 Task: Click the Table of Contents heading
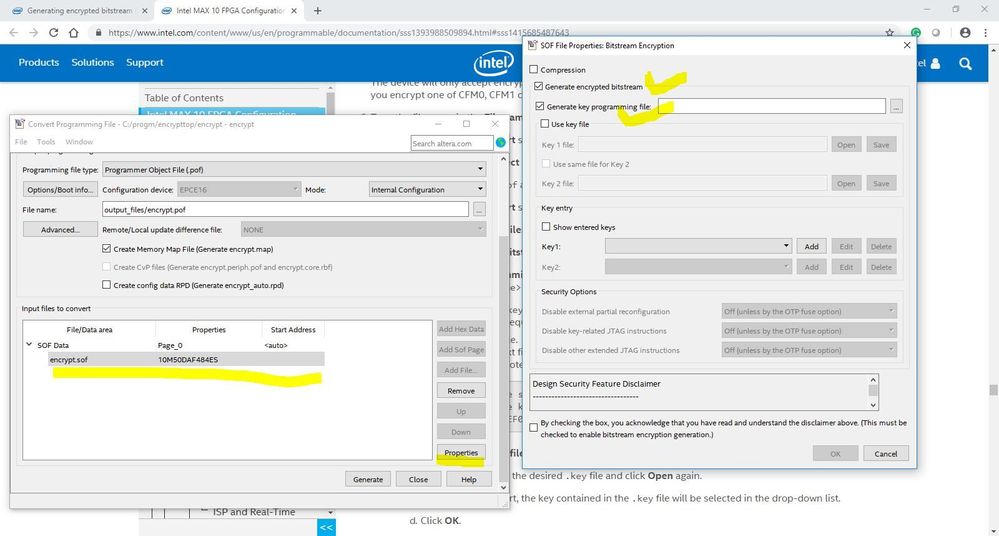(184, 98)
